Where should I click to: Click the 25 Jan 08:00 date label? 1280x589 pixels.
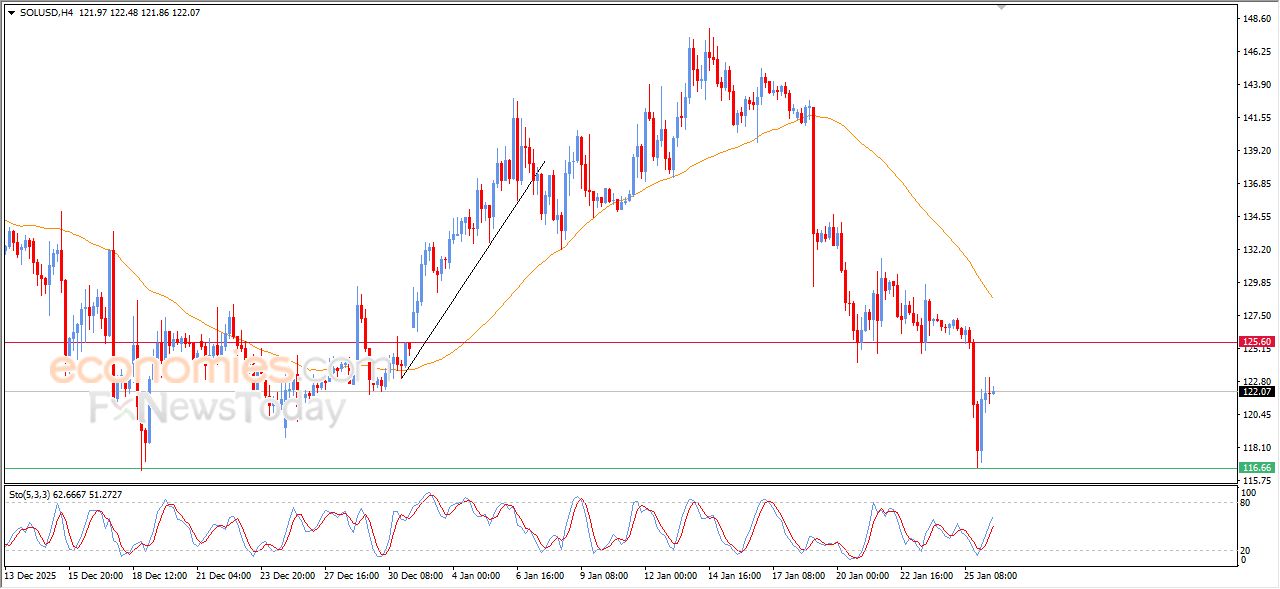(x=990, y=576)
